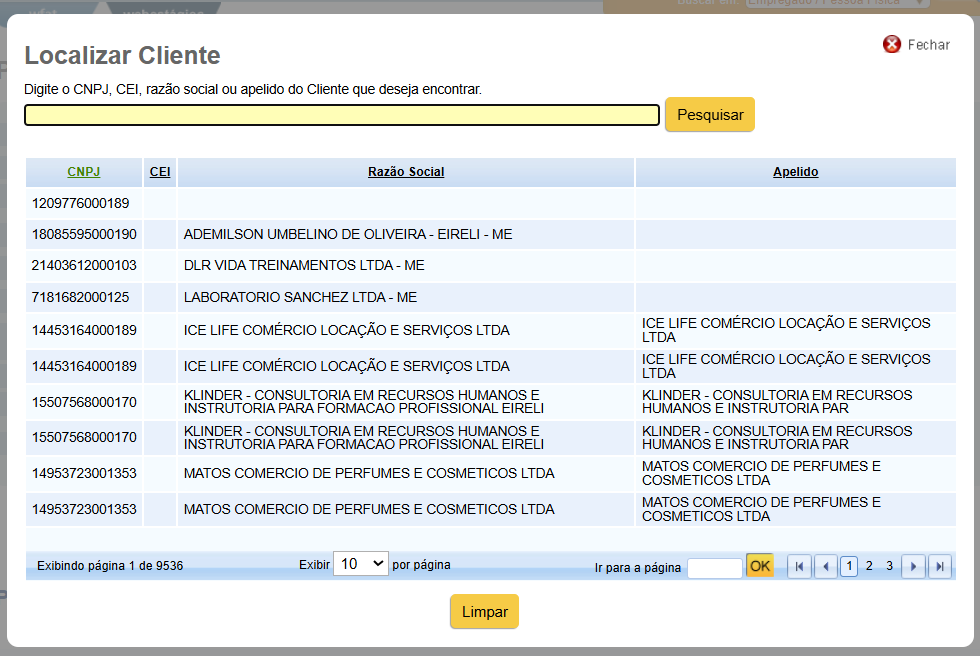Viewport: 980px width, 656px height.
Task: Select page 1 in the pagination
Action: coord(849,567)
